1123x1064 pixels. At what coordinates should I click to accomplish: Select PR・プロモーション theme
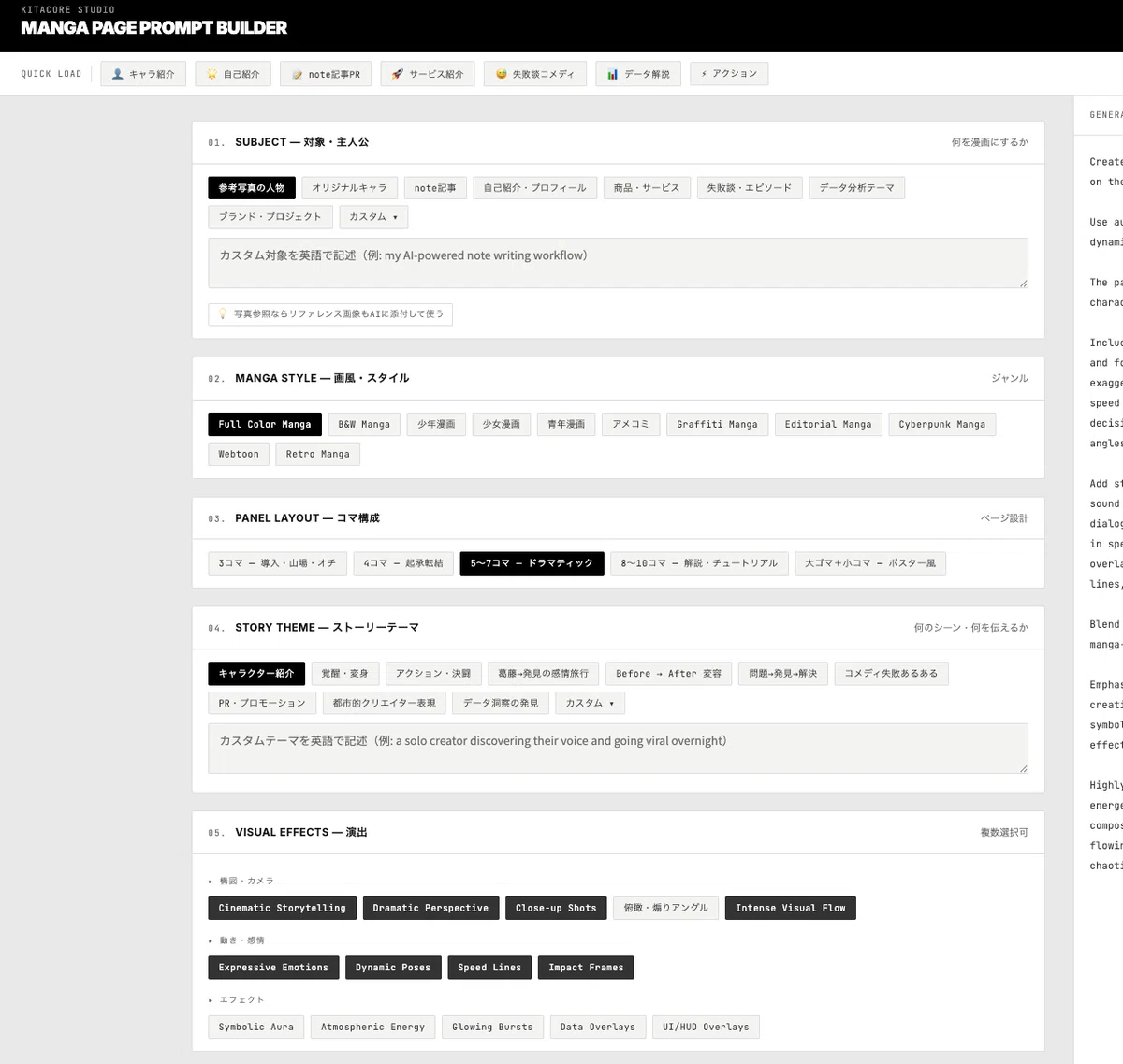click(262, 703)
